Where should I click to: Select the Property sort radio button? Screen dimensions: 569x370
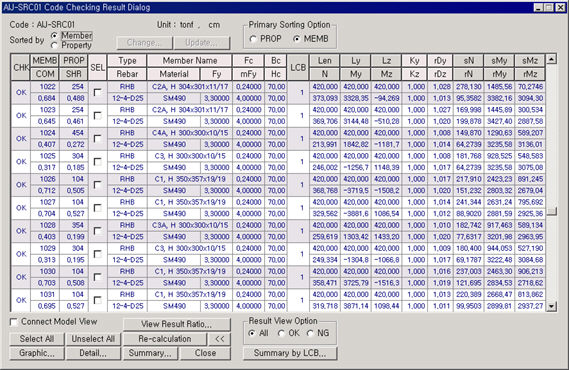coord(54,45)
